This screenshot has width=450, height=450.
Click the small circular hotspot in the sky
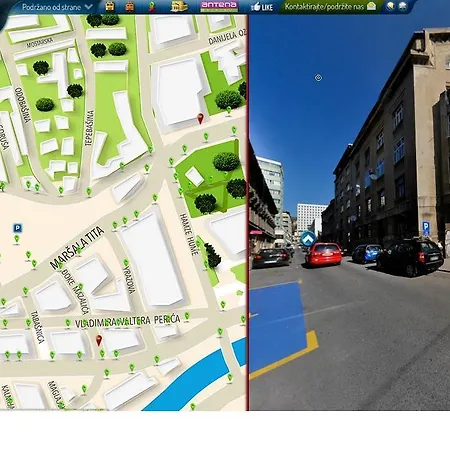click(x=318, y=78)
